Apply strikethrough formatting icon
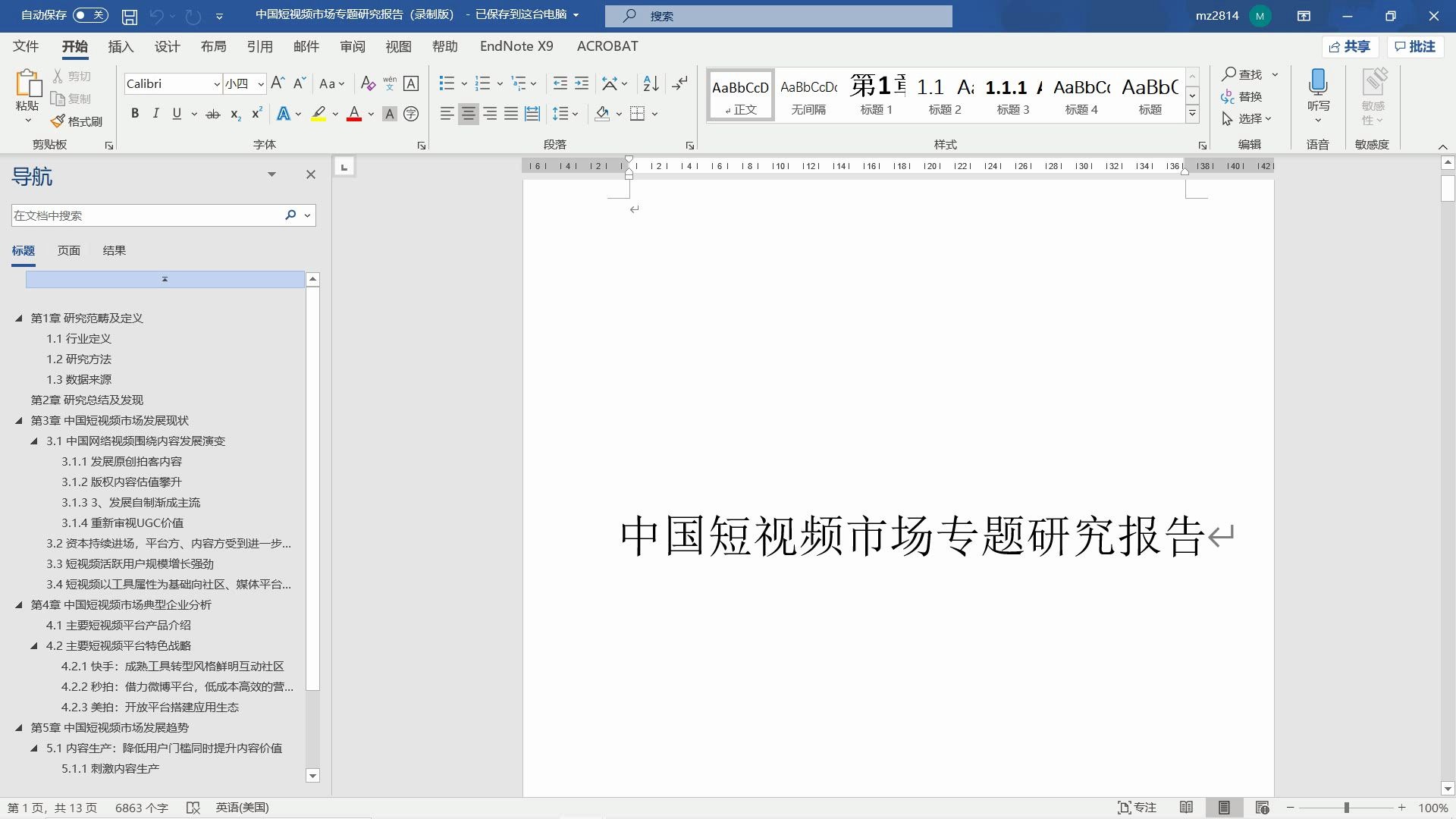Image resolution: width=1456 pixels, height=819 pixels. [x=213, y=114]
